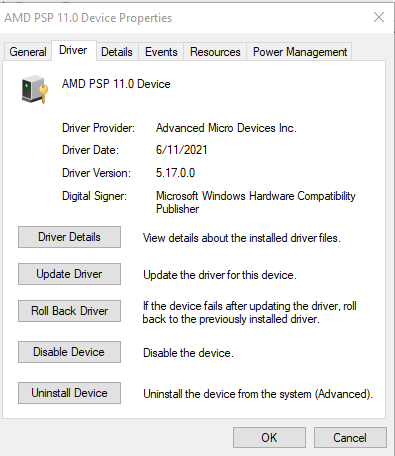This screenshot has height=456, width=395.
Task: Confirm the dialog with OK
Action: click(x=269, y=438)
